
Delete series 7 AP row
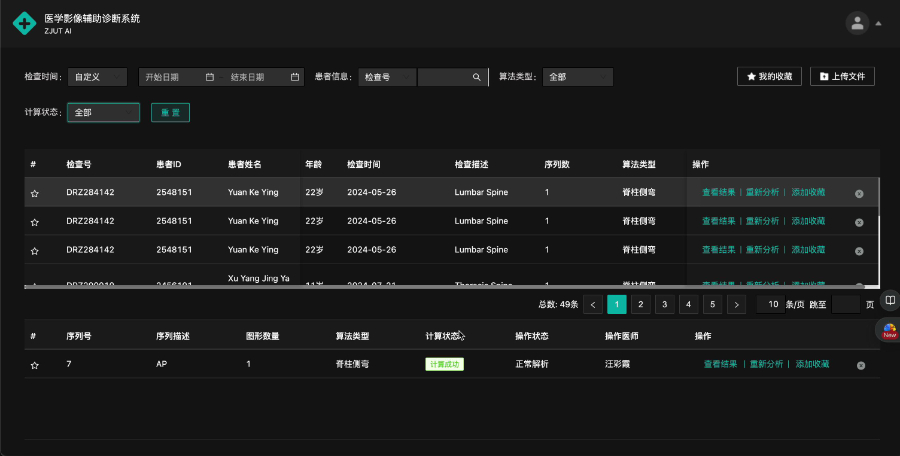[x=861, y=365]
